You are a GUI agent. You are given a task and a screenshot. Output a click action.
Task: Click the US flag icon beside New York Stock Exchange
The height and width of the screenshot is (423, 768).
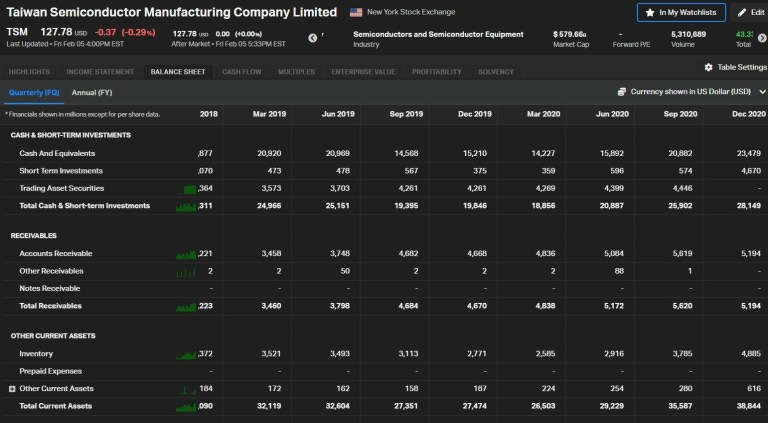[x=356, y=12]
